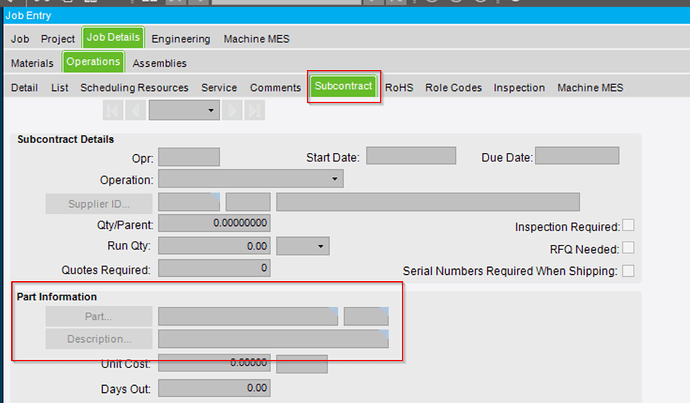The image size is (690, 403).
Task: Switch to the Materials tab
Action: click(32, 63)
